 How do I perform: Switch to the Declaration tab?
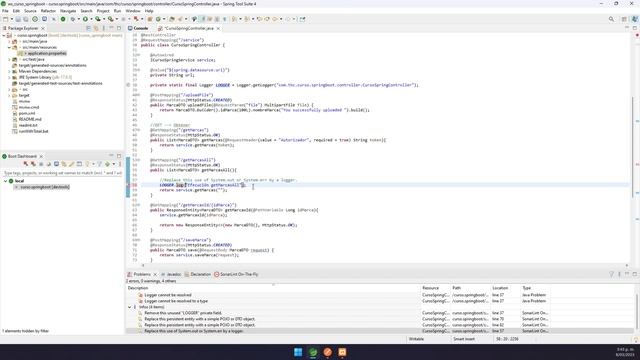pos(198,274)
